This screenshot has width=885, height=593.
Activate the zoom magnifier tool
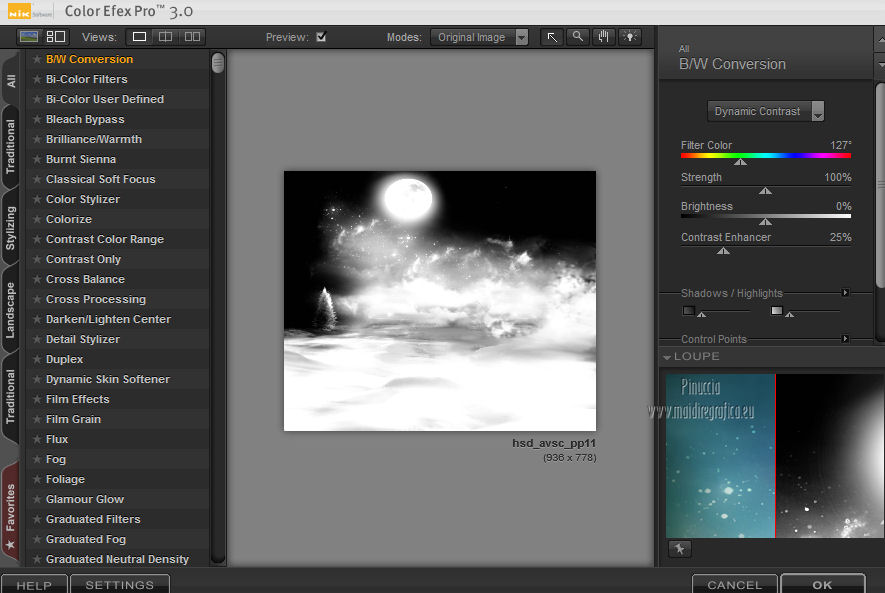(577, 37)
